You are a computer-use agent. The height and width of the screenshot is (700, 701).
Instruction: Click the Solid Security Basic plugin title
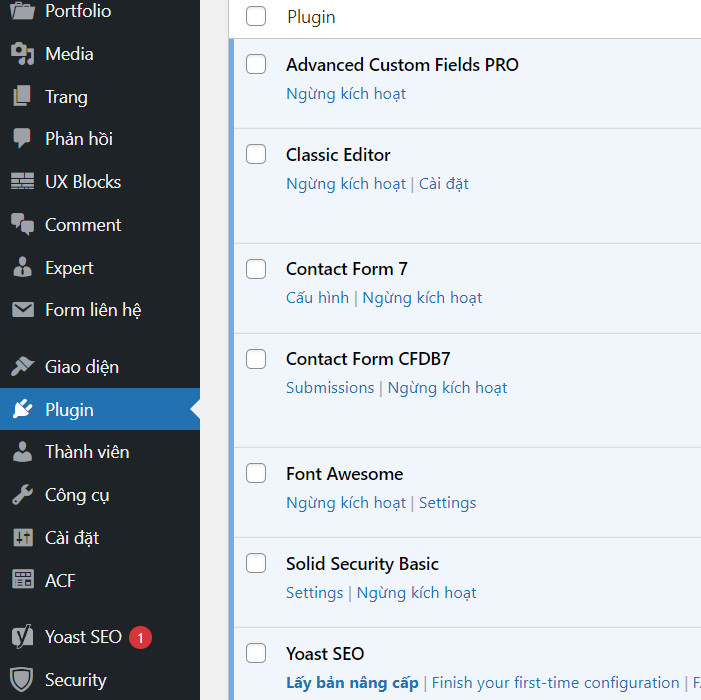tap(362, 564)
